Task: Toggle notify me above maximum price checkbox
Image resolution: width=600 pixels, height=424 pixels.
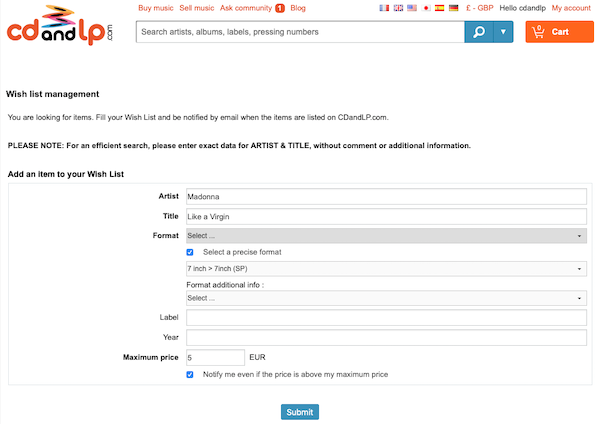Action: [190, 375]
